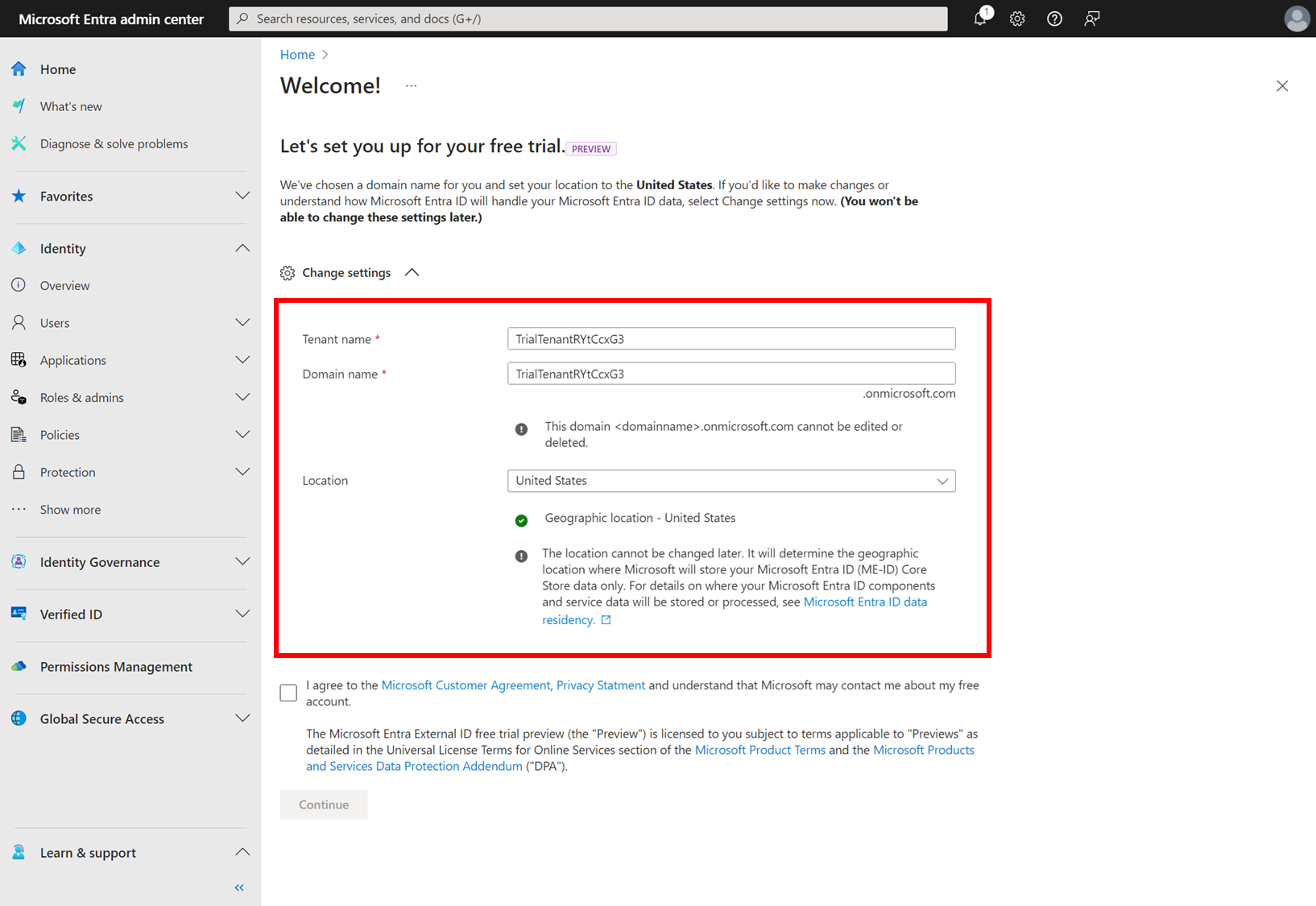Expand the Roles & admins chevron
Image resolution: width=1316 pixels, height=906 pixels.
[x=242, y=397]
